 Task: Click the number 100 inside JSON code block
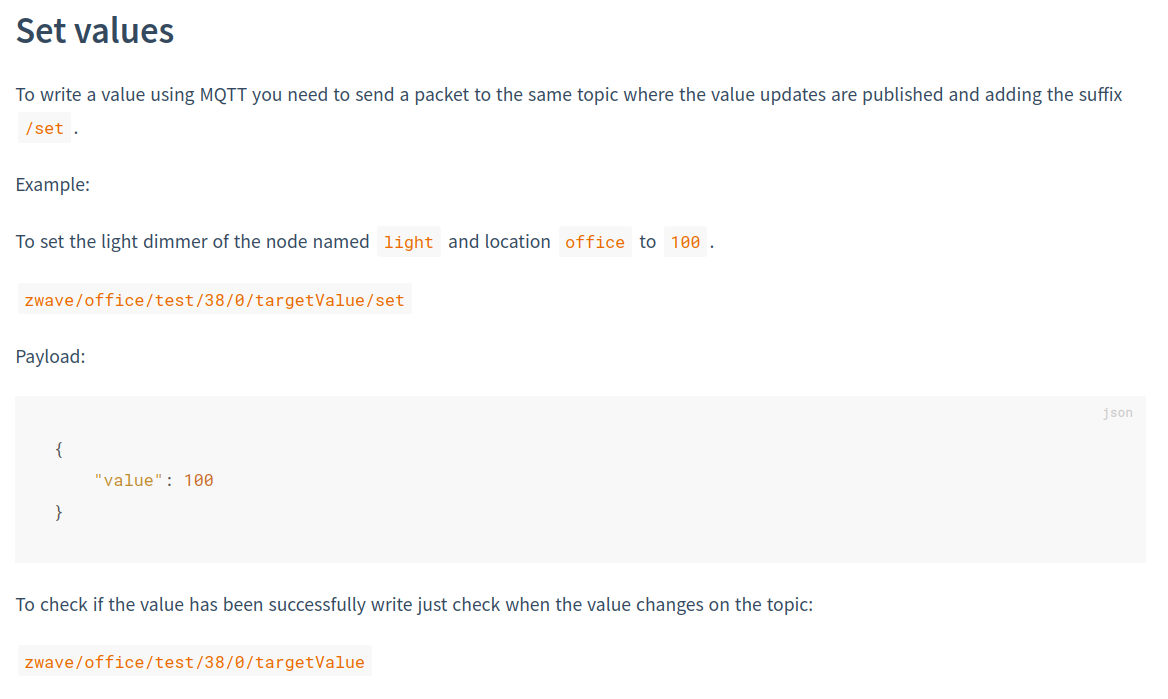tap(199, 480)
